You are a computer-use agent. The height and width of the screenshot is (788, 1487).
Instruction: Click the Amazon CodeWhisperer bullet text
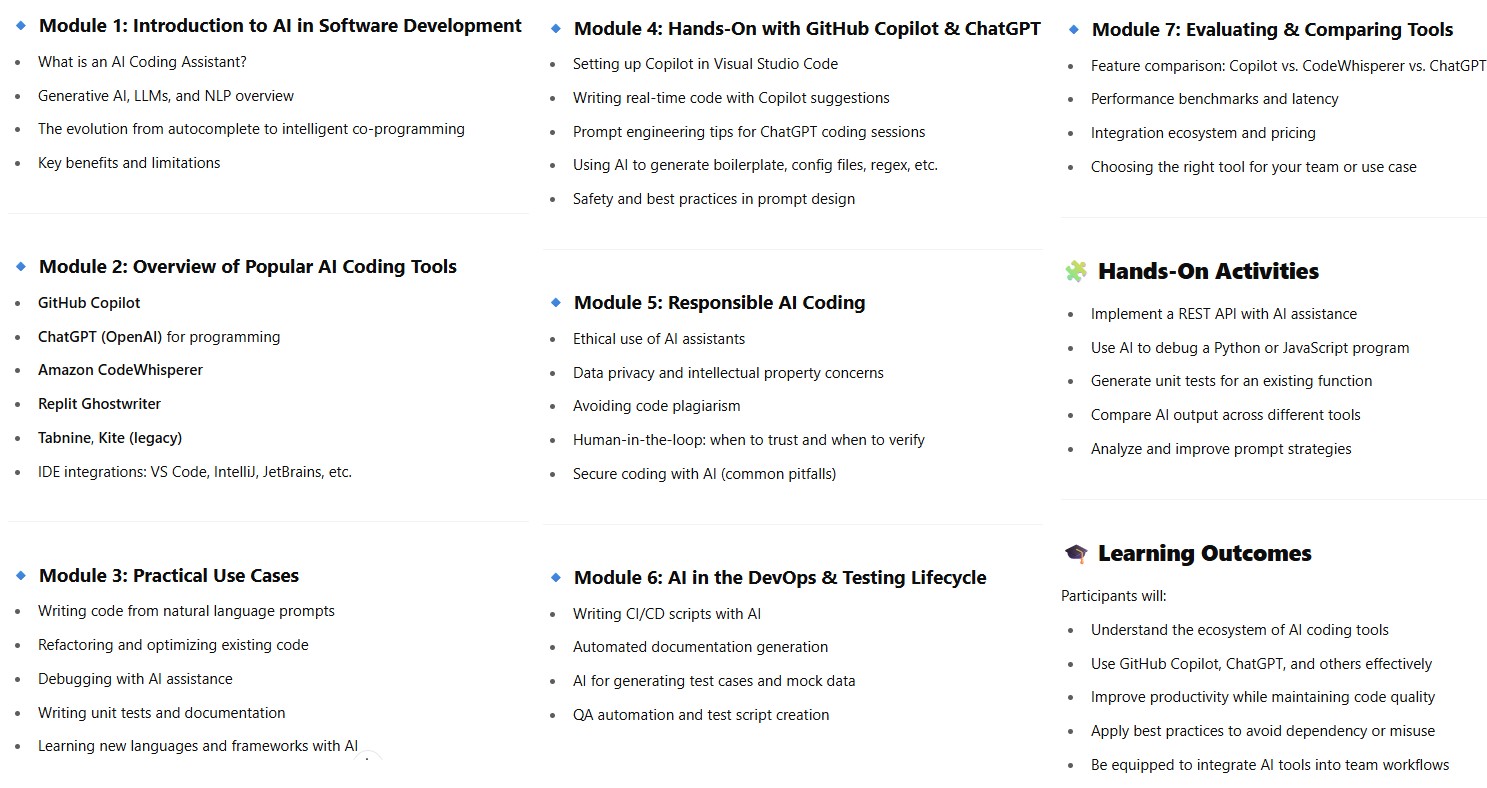pyautogui.click(x=120, y=370)
